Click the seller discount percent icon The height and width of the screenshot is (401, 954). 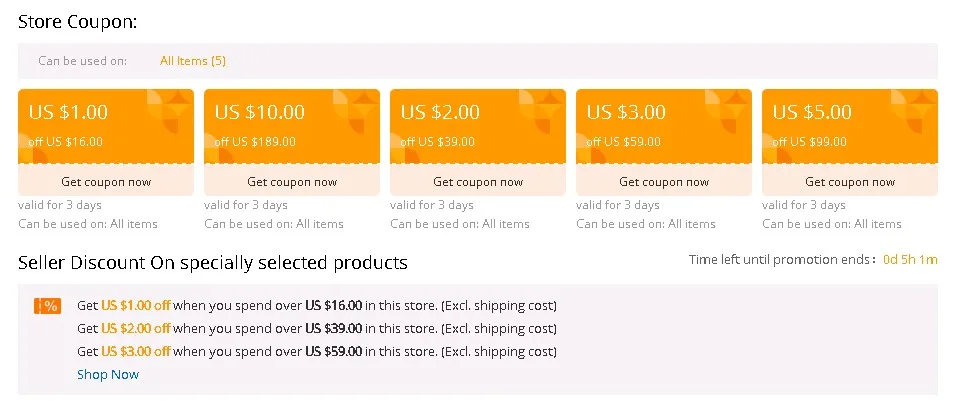(47, 306)
